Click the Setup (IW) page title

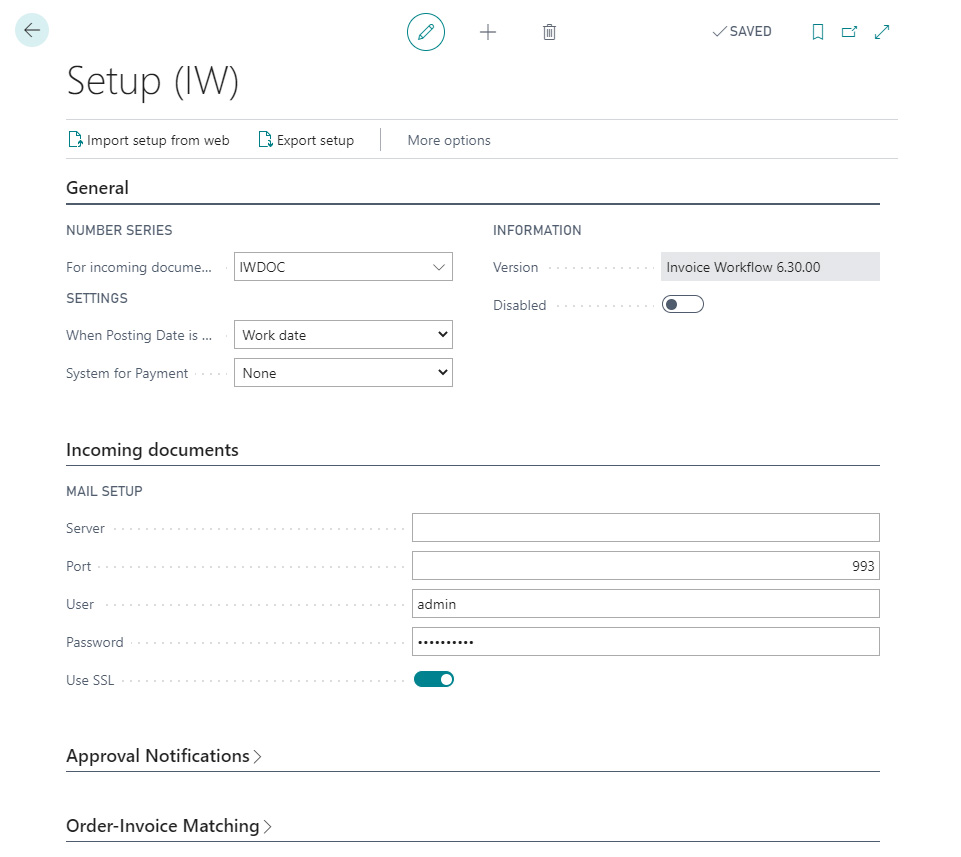tap(153, 82)
